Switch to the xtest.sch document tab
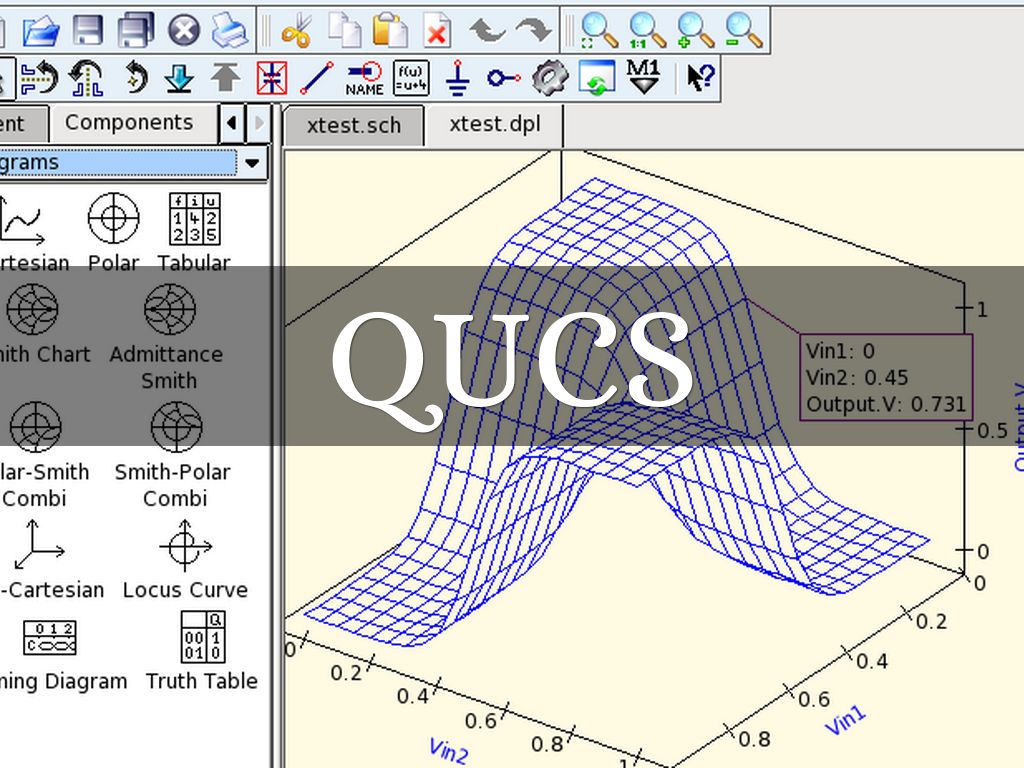1024x768 pixels. pyautogui.click(x=354, y=126)
